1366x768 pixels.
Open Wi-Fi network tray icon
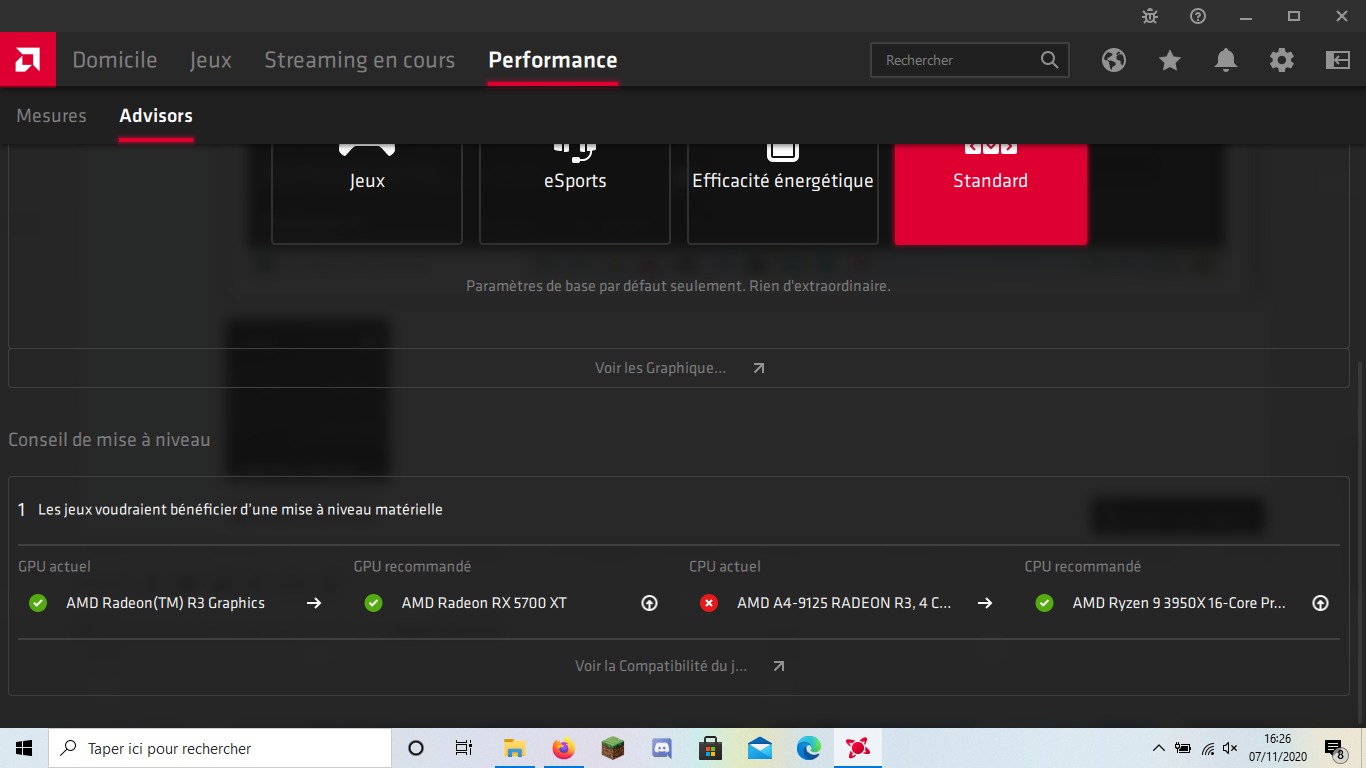point(1208,748)
